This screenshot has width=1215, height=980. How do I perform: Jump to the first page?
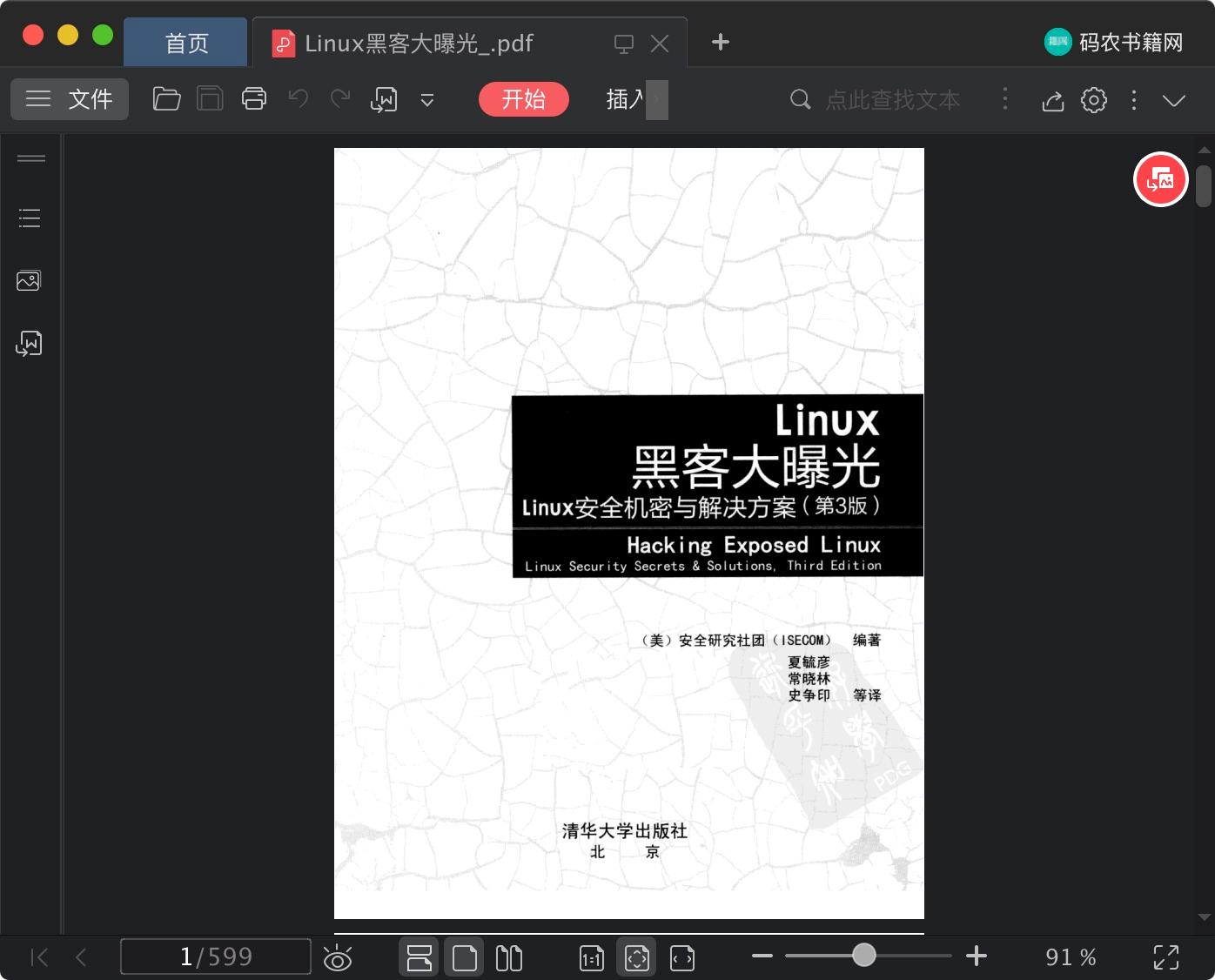39,957
